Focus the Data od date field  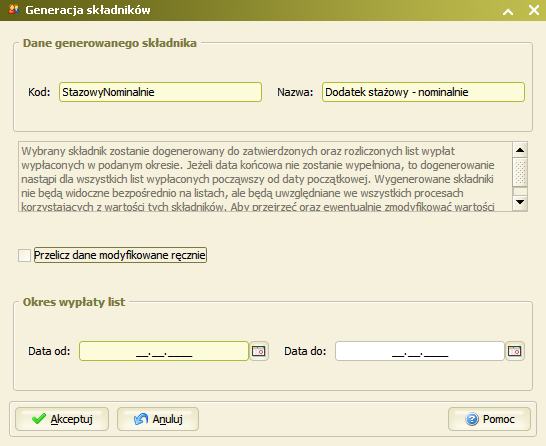click(x=164, y=351)
